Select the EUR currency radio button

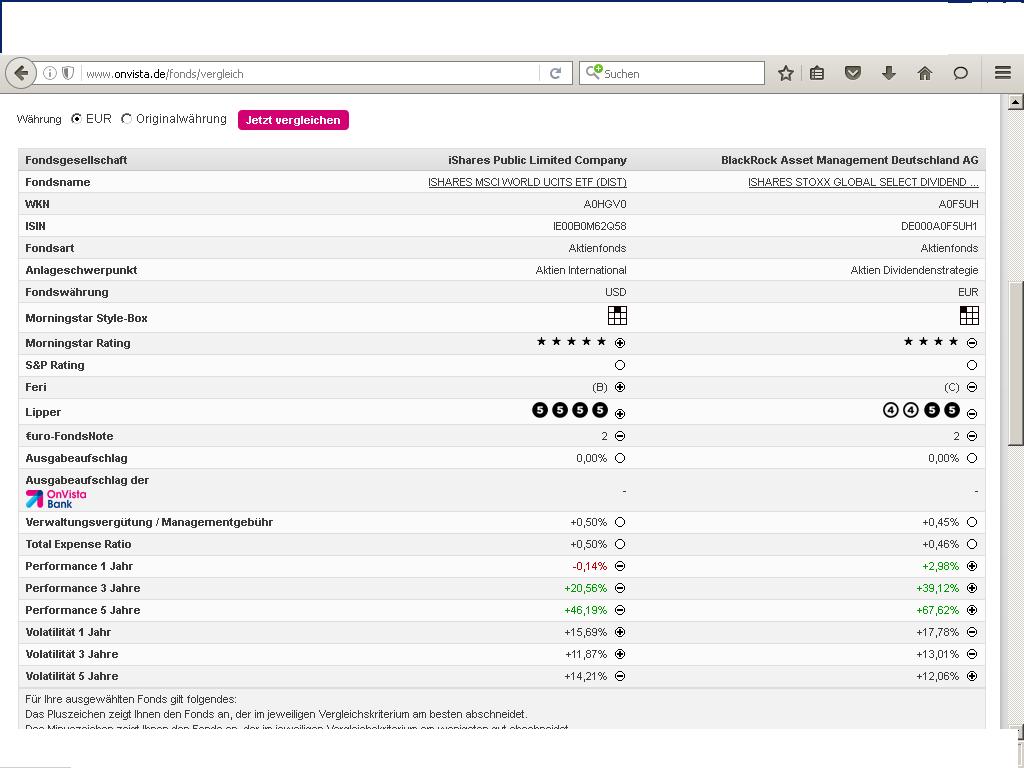coord(76,119)
